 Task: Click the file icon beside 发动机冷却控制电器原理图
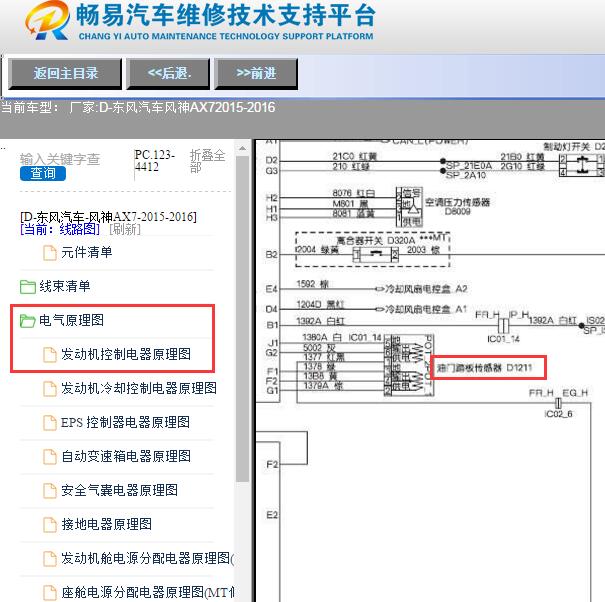pyautogui.click(x=50, y=389)
